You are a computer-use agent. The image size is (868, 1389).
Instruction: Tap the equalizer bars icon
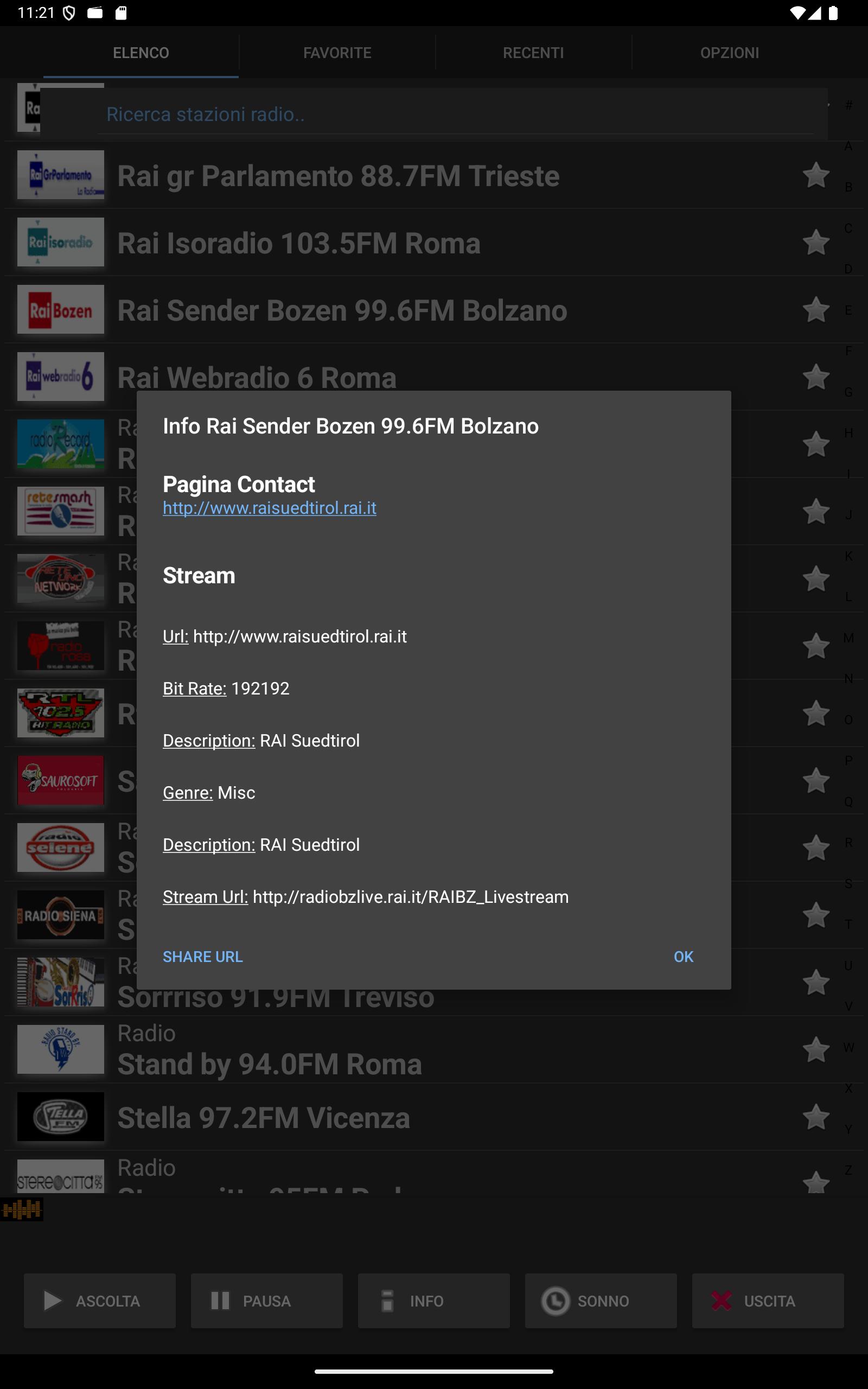(x=22, y=1209)
